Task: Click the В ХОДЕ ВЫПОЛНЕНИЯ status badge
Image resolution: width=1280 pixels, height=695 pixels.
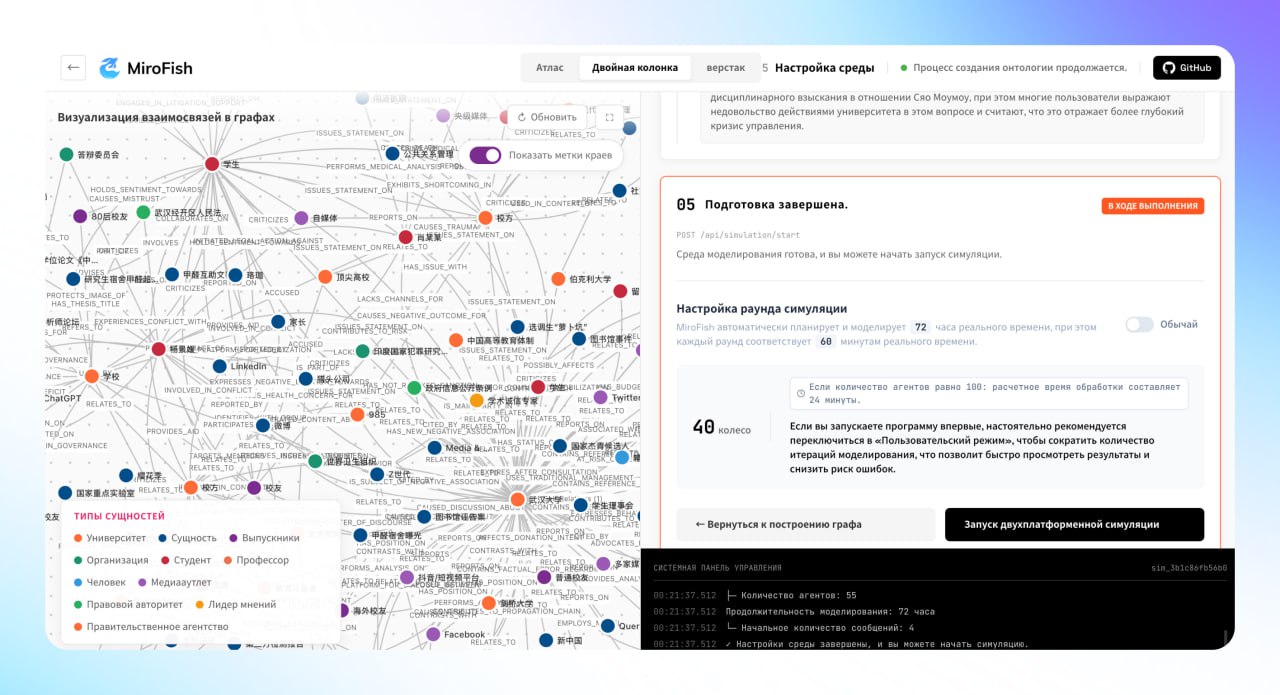Action: coord(1152,205)
